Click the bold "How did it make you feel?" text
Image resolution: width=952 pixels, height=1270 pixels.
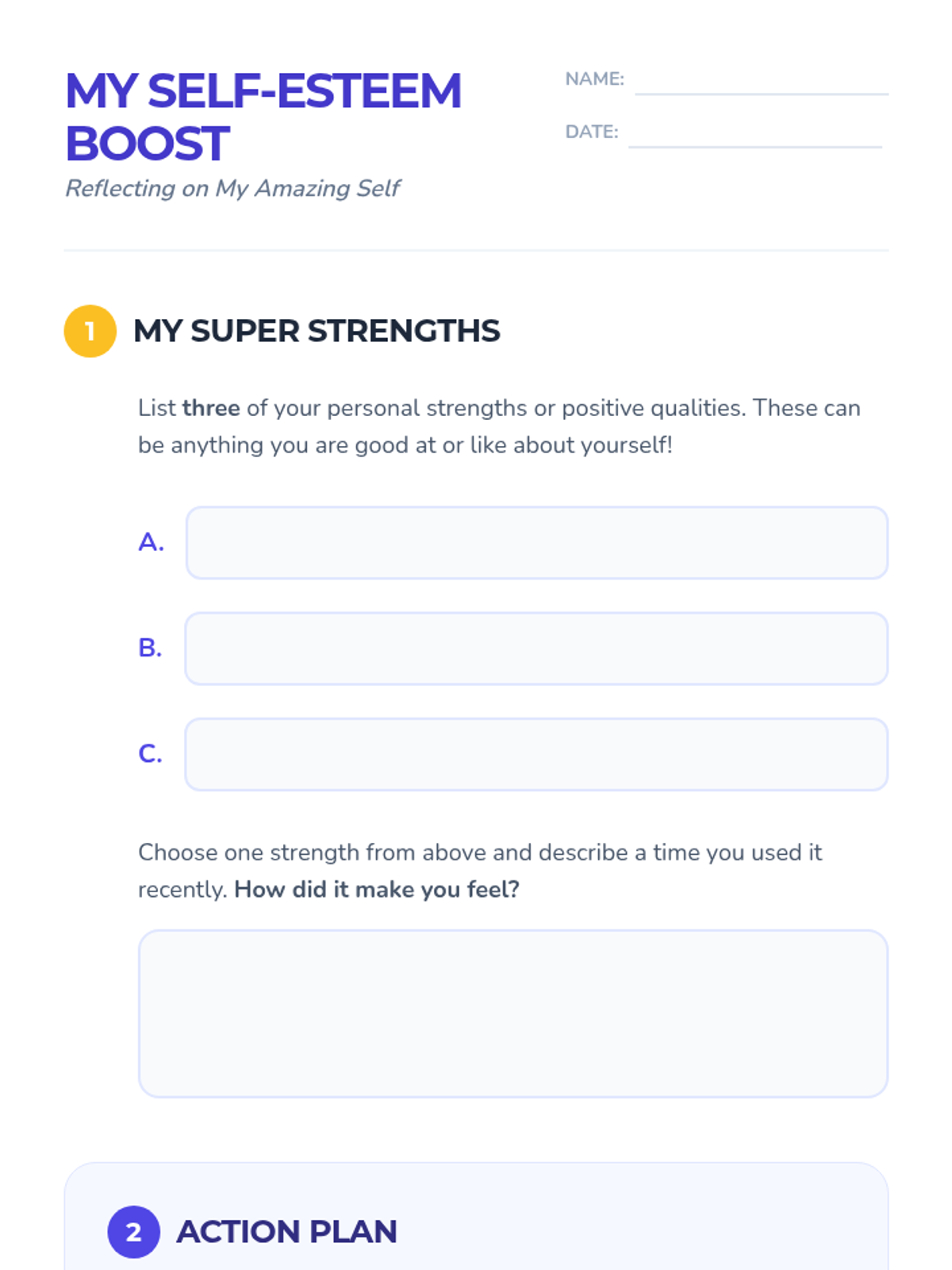point(377,890)
